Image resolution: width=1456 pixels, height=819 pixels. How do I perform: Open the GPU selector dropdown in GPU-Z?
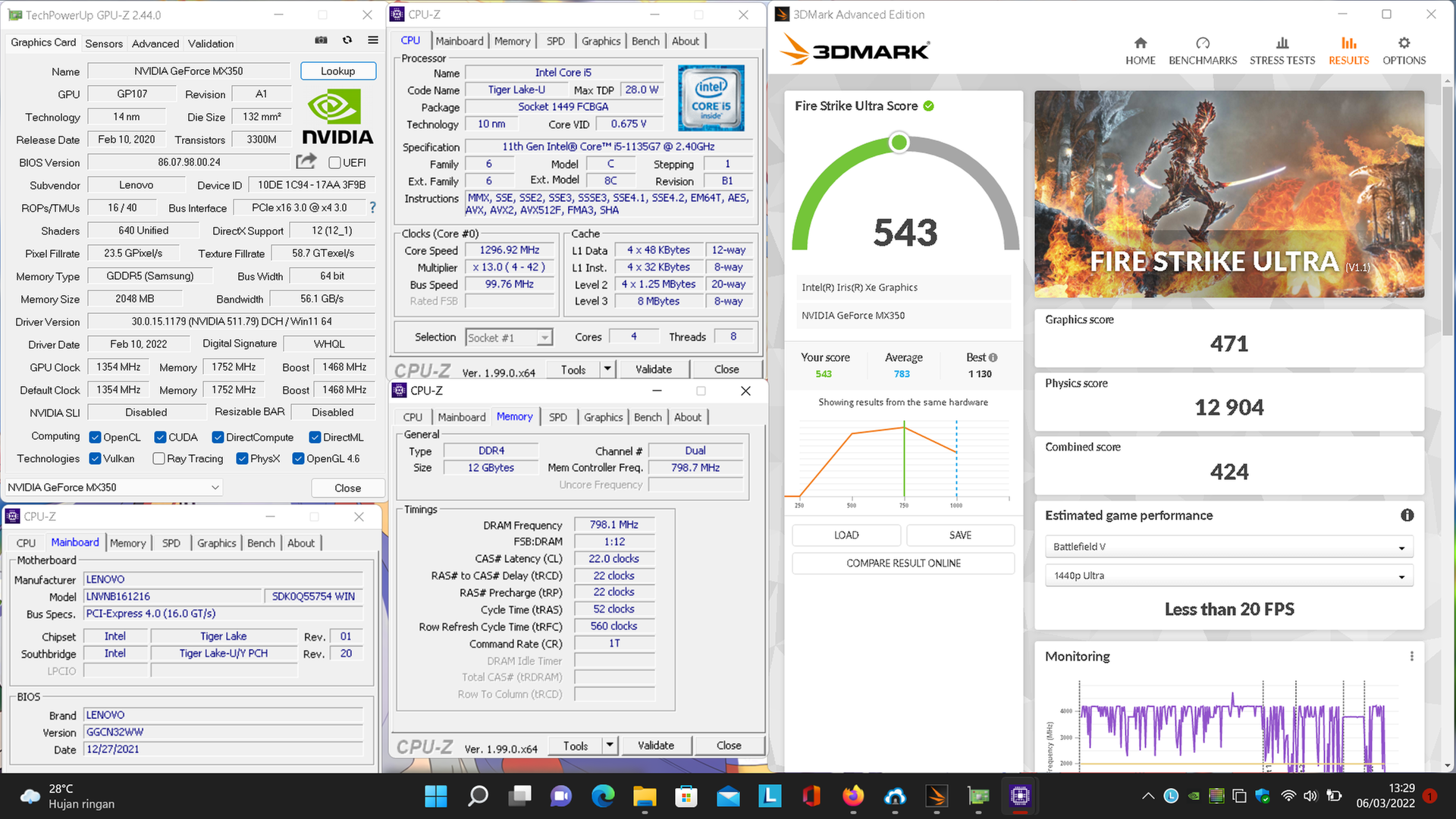click(114, 488)
